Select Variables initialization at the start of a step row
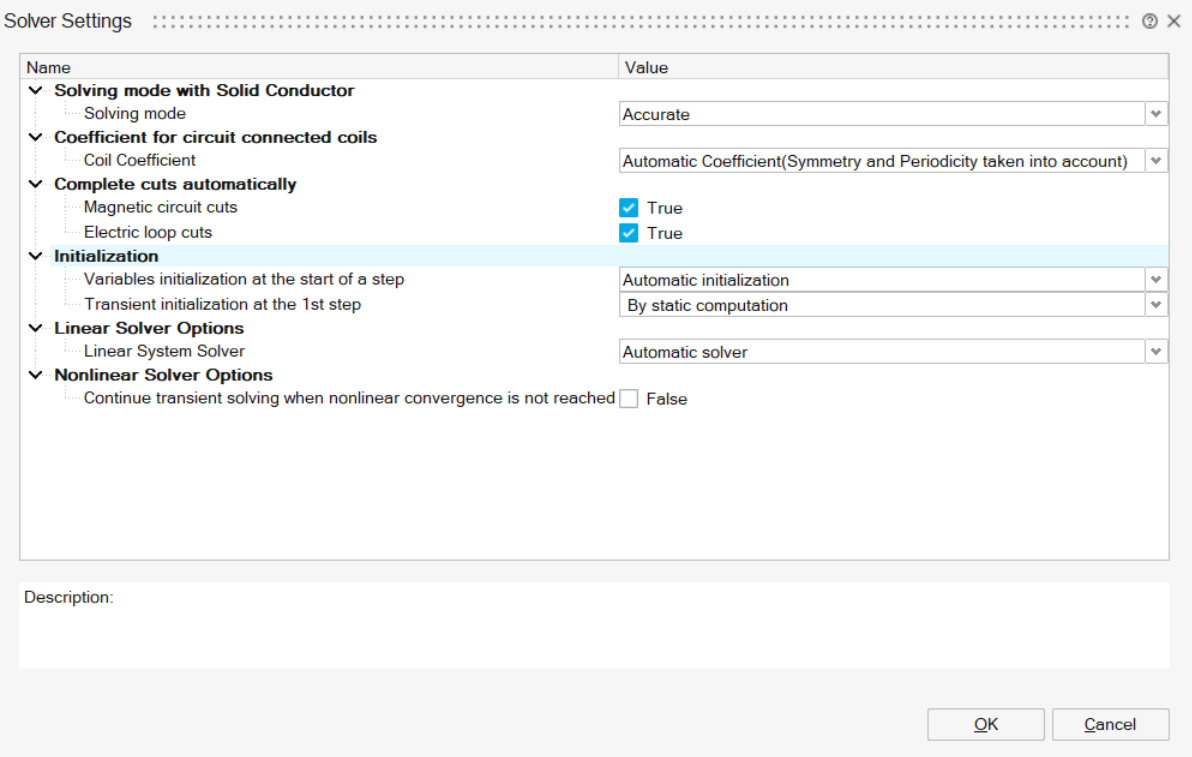The height and width of the screenshot is (757, 1192). 244,279
